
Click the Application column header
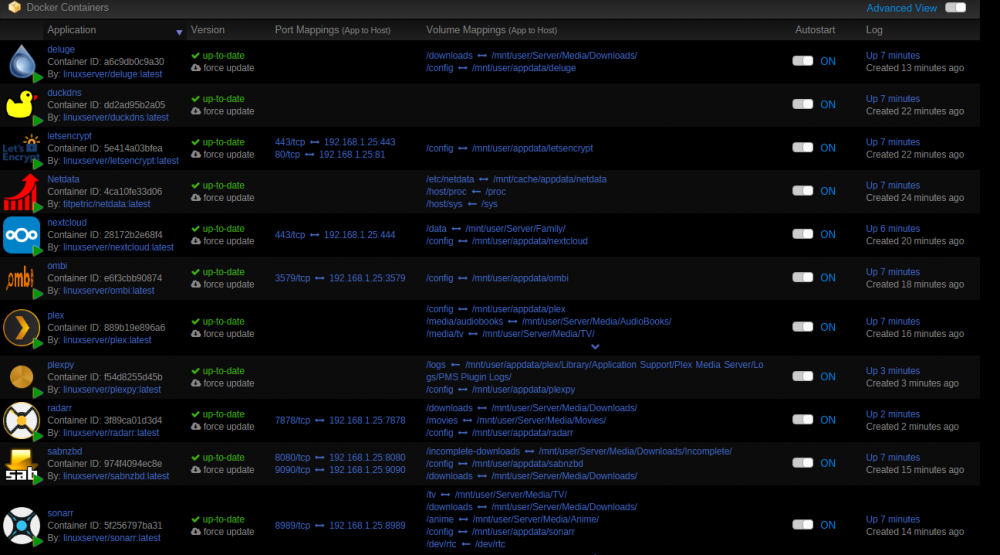pos(71,30)
